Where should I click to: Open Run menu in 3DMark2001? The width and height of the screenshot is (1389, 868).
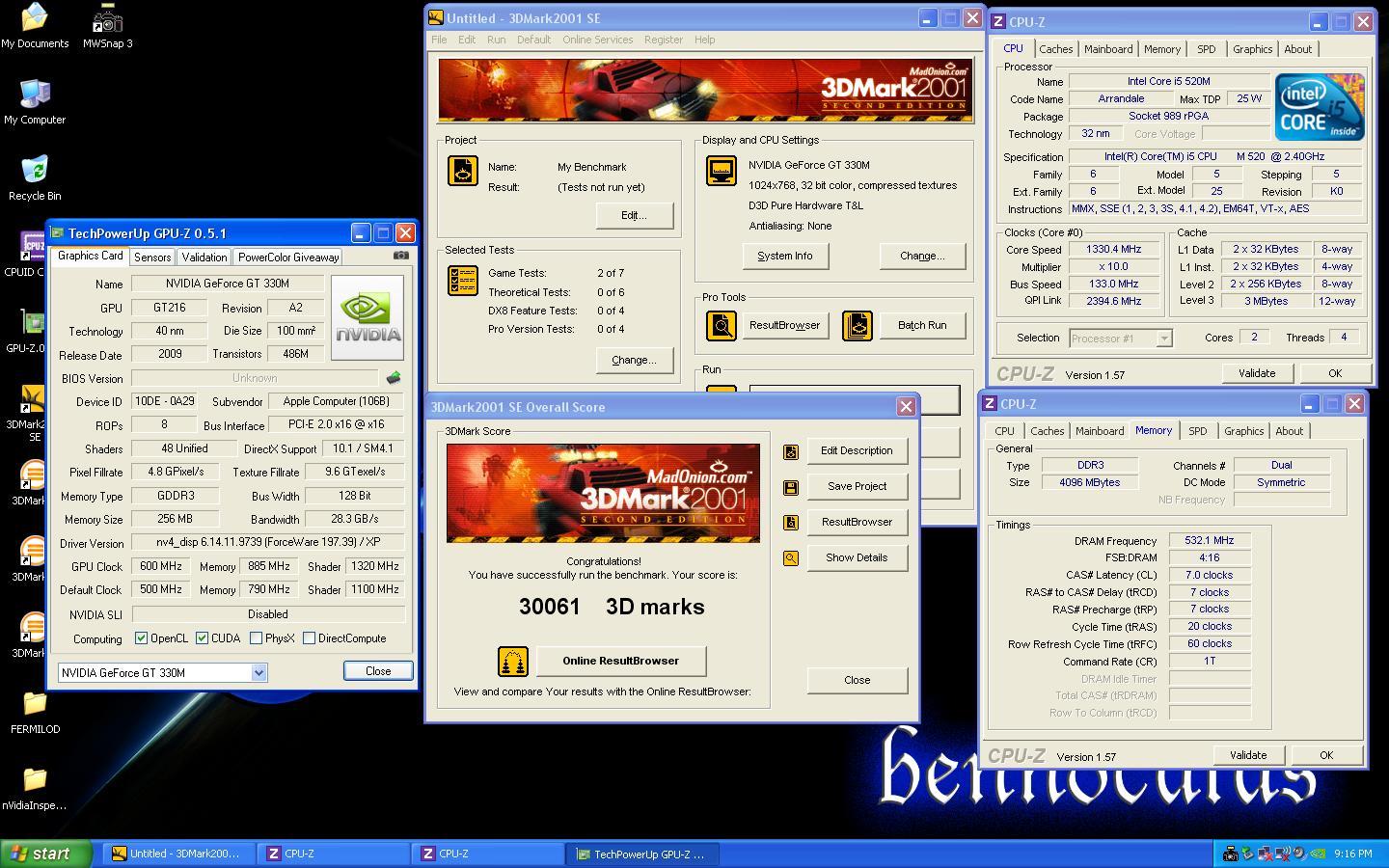click(x=496, y=40)
